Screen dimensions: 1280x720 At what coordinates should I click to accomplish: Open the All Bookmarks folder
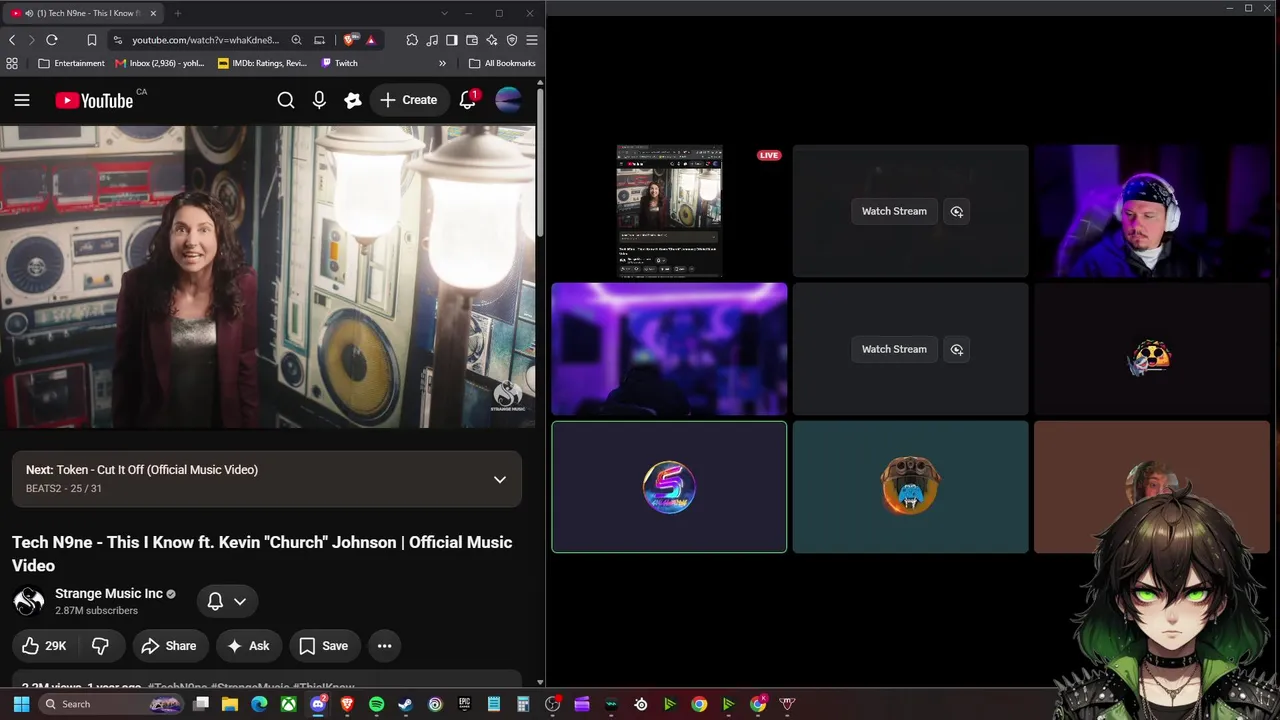pyautogui.click(x=502, y=63)
